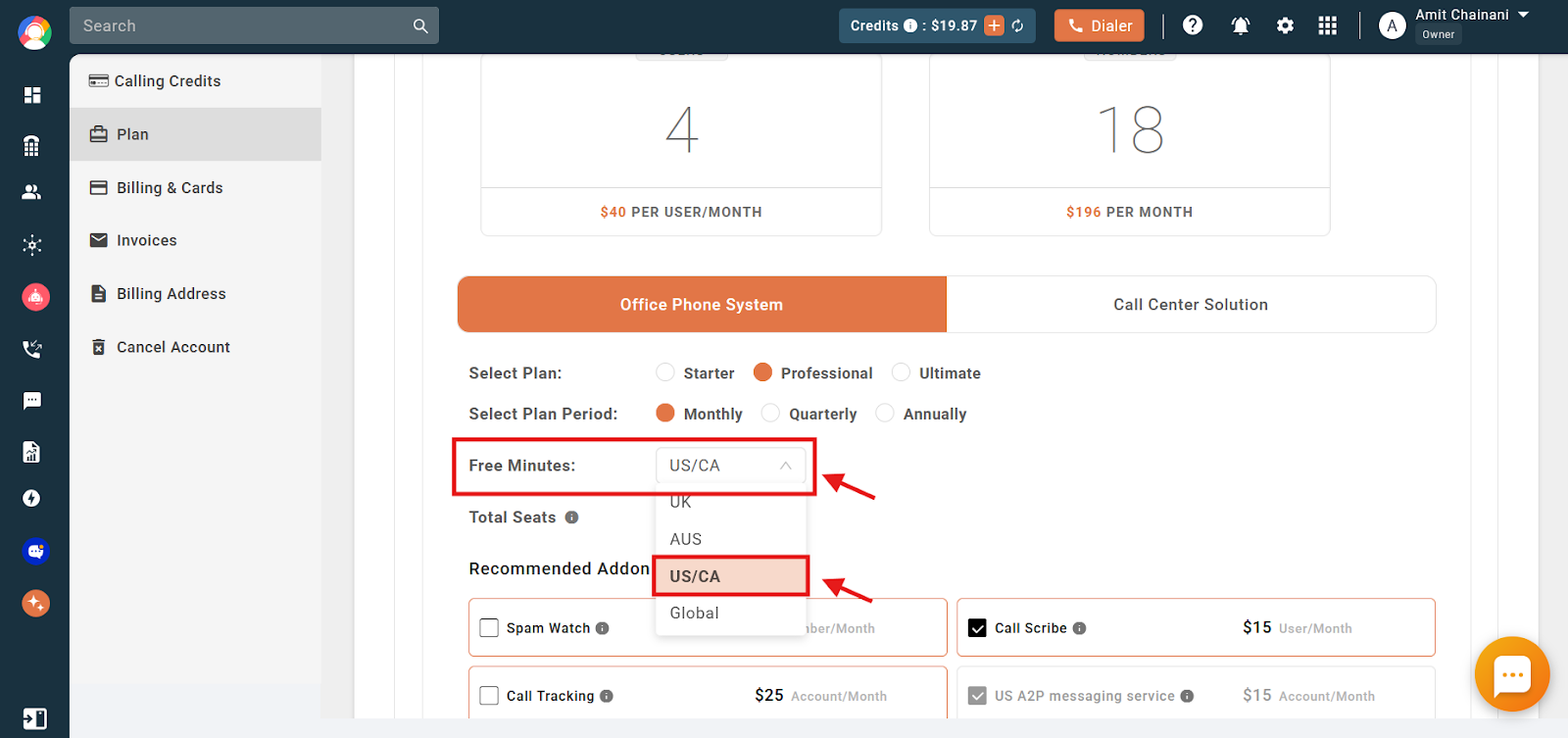Refresh credits balance icon
Viewport: 1568px width, 738px height.
1017,25
